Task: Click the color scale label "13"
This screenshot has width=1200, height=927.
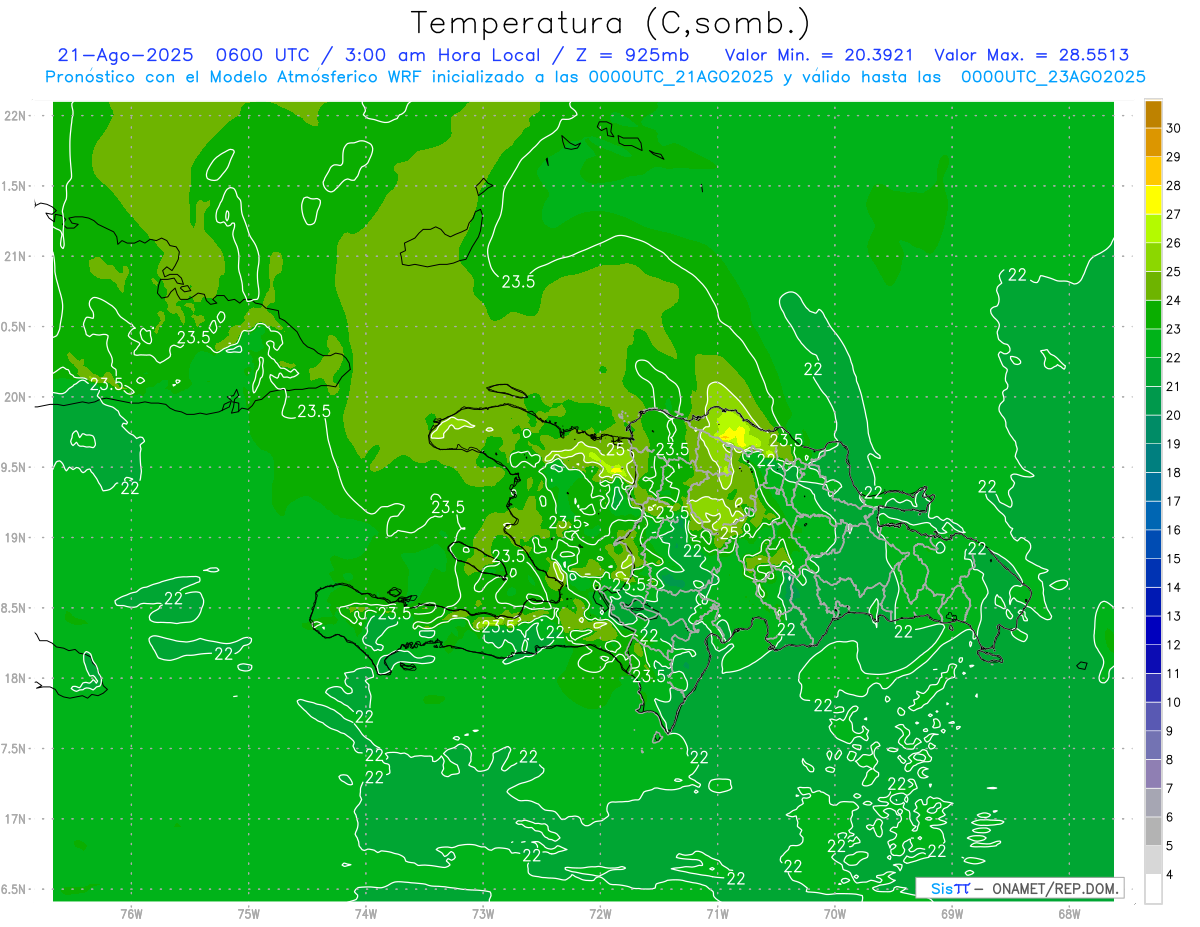Action: pos(1174,616)
